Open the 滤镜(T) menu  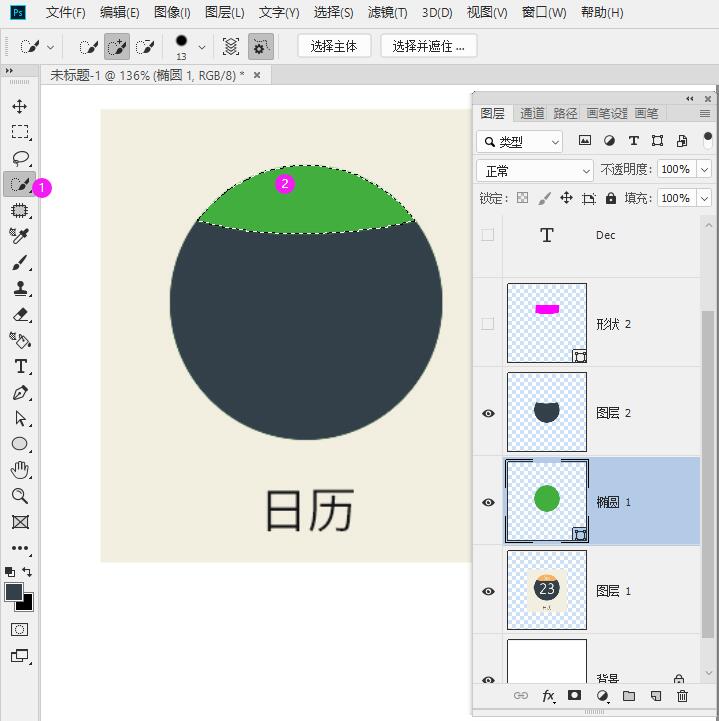[387, 13]
